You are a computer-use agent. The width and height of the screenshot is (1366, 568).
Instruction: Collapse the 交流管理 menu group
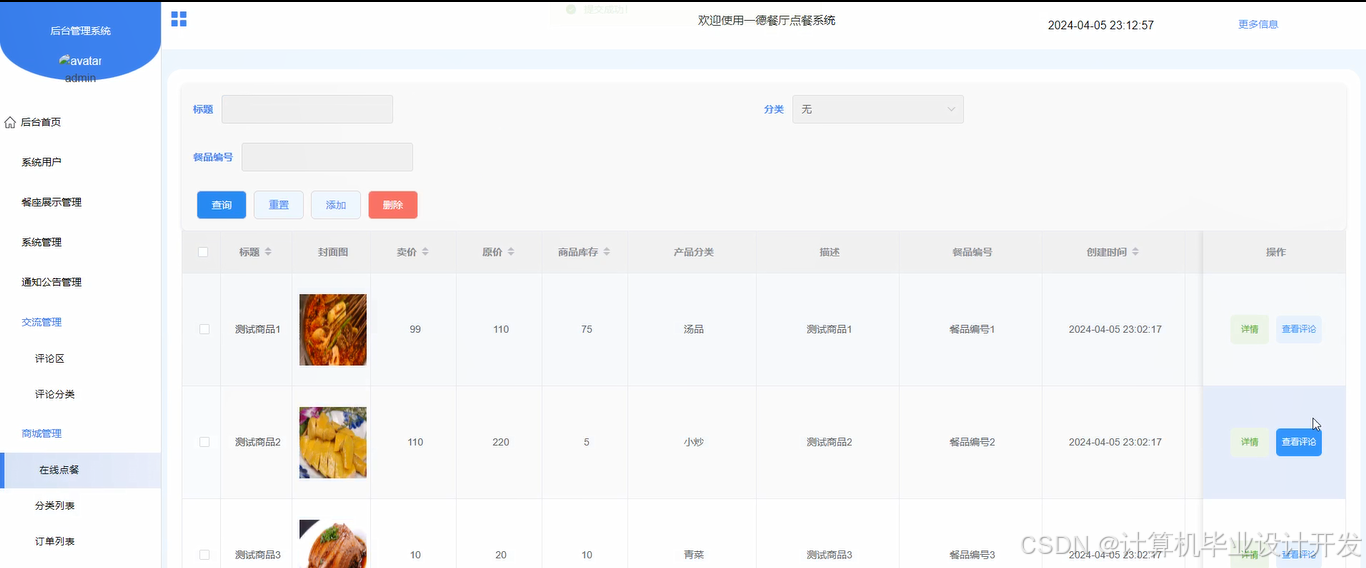pos(42,322)
